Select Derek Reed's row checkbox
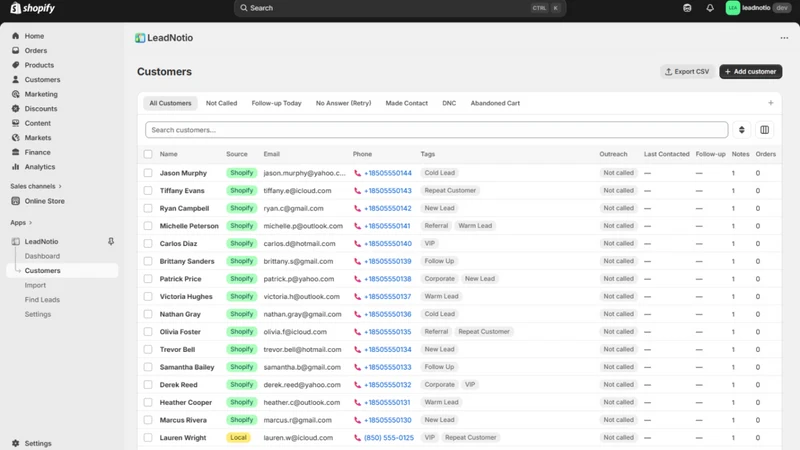 [x=148, y=385]
